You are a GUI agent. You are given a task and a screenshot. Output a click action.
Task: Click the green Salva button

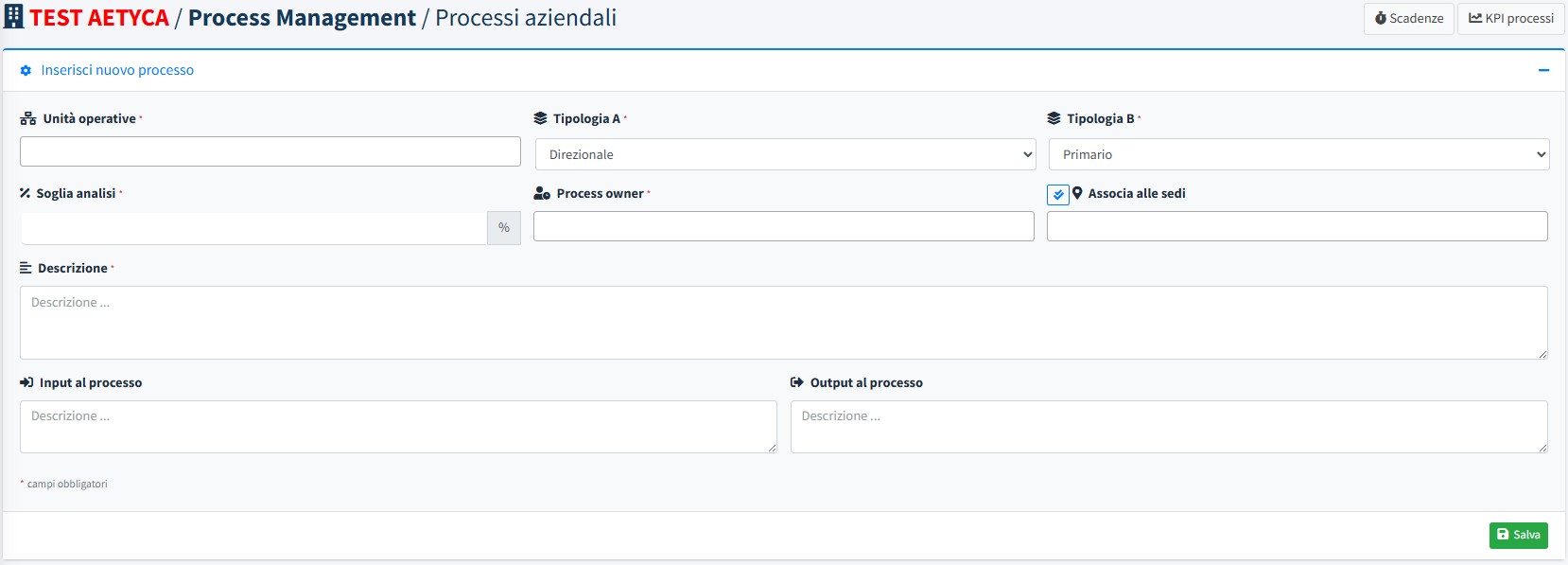[x=1518, y=535]
